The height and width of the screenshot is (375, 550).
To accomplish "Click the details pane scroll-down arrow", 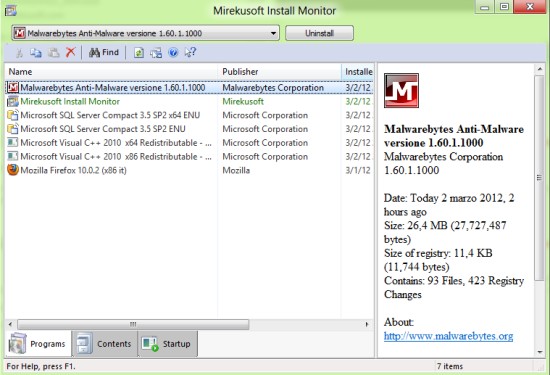I will click(x=540, y=351).
